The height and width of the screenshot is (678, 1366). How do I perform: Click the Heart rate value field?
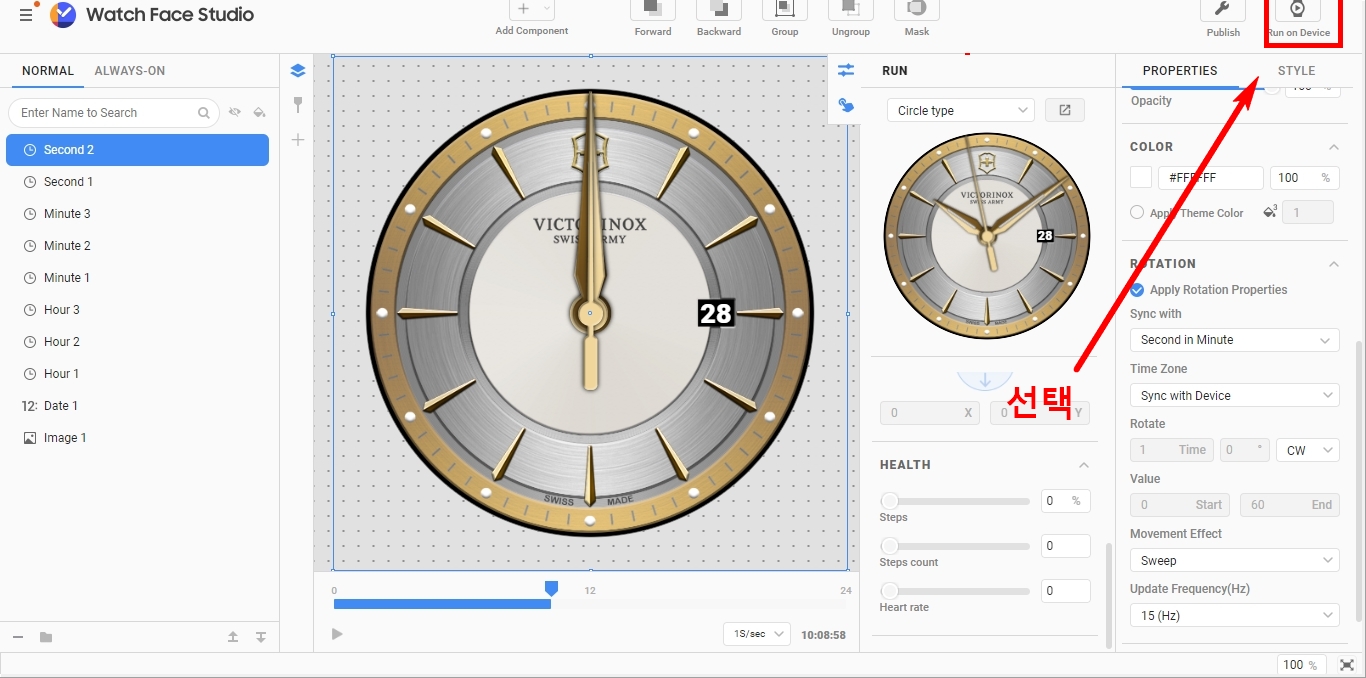1065,591
